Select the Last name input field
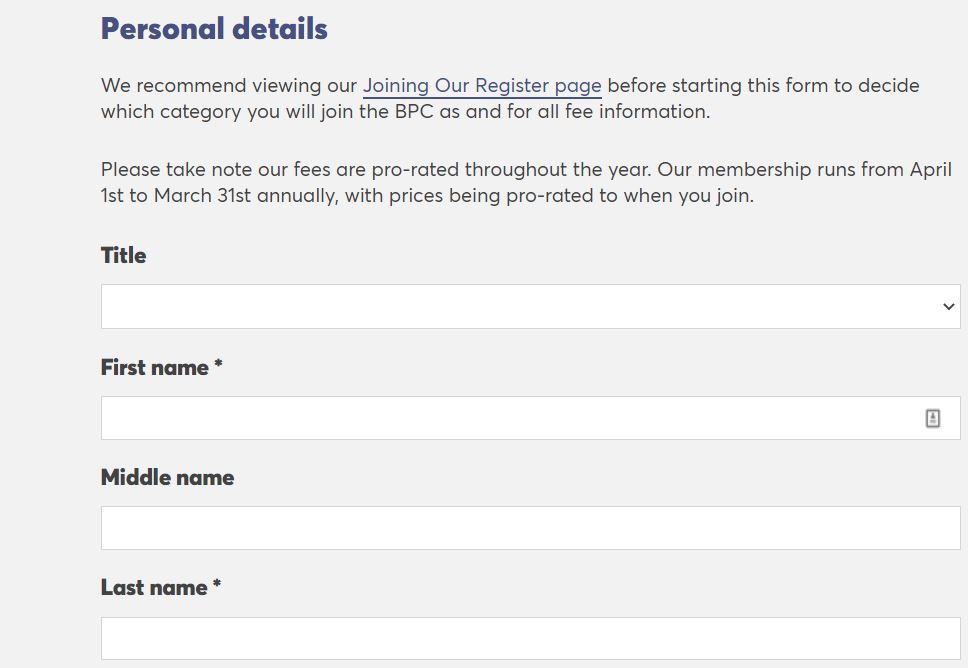The height and width of the screenshot is (668, 968). [x=530, y=638]
